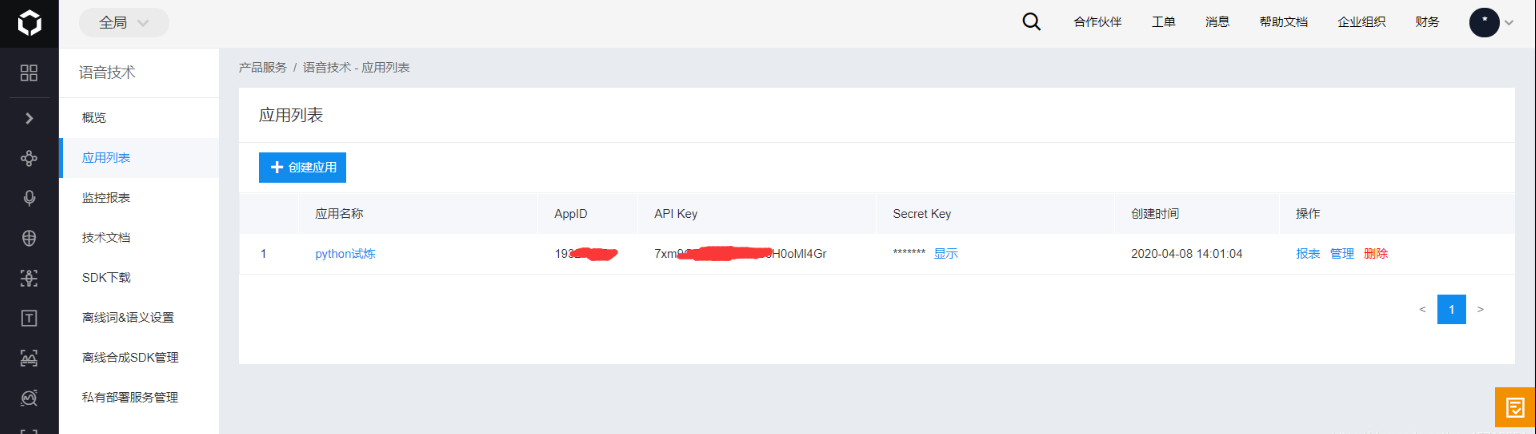Click 删除 to delete python试炼 app
This screenshot has height=434, width=1536.
pyautogui.click(x=1376, y=254)
